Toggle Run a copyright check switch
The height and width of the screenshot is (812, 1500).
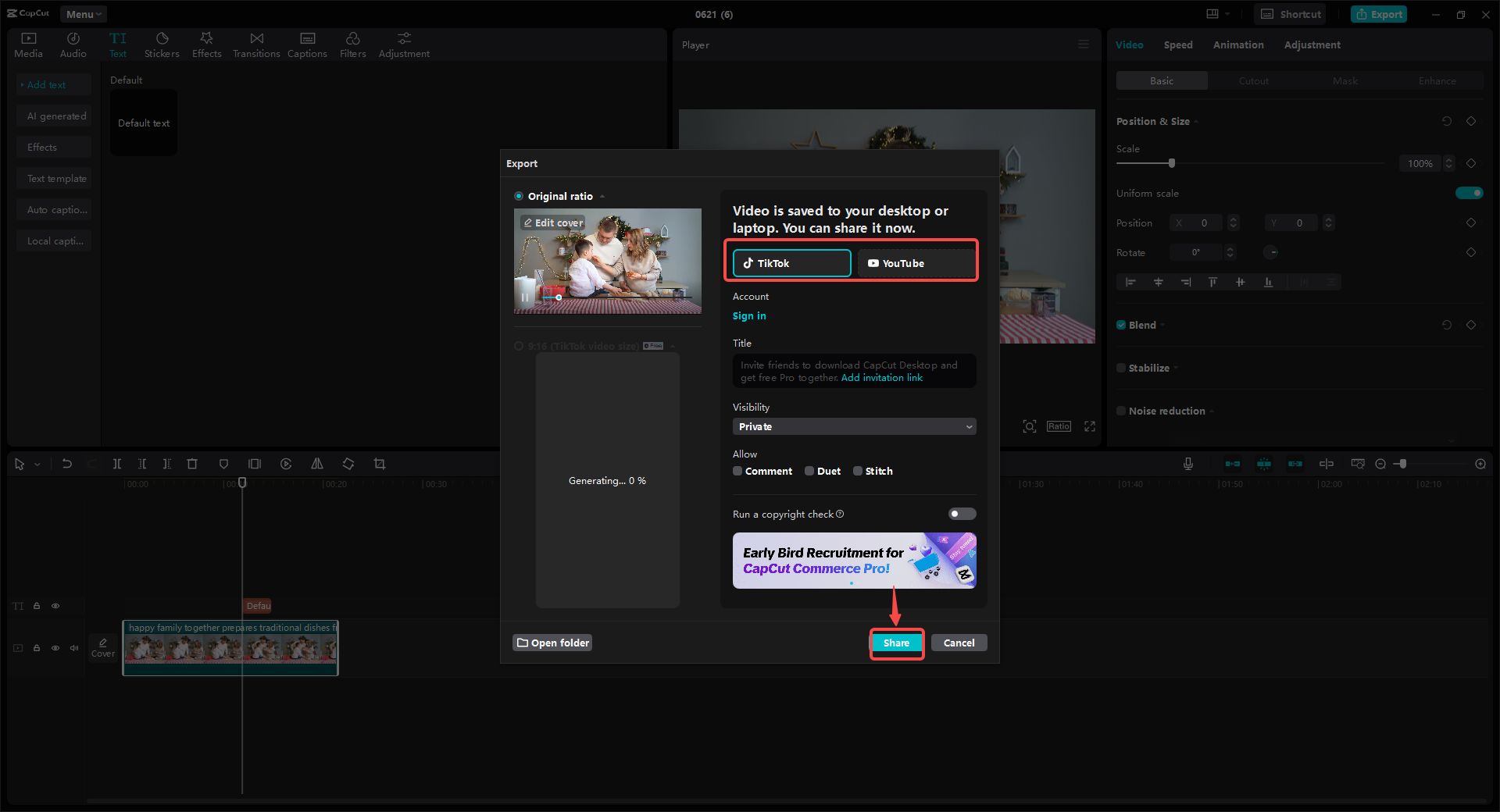[962, 514]
